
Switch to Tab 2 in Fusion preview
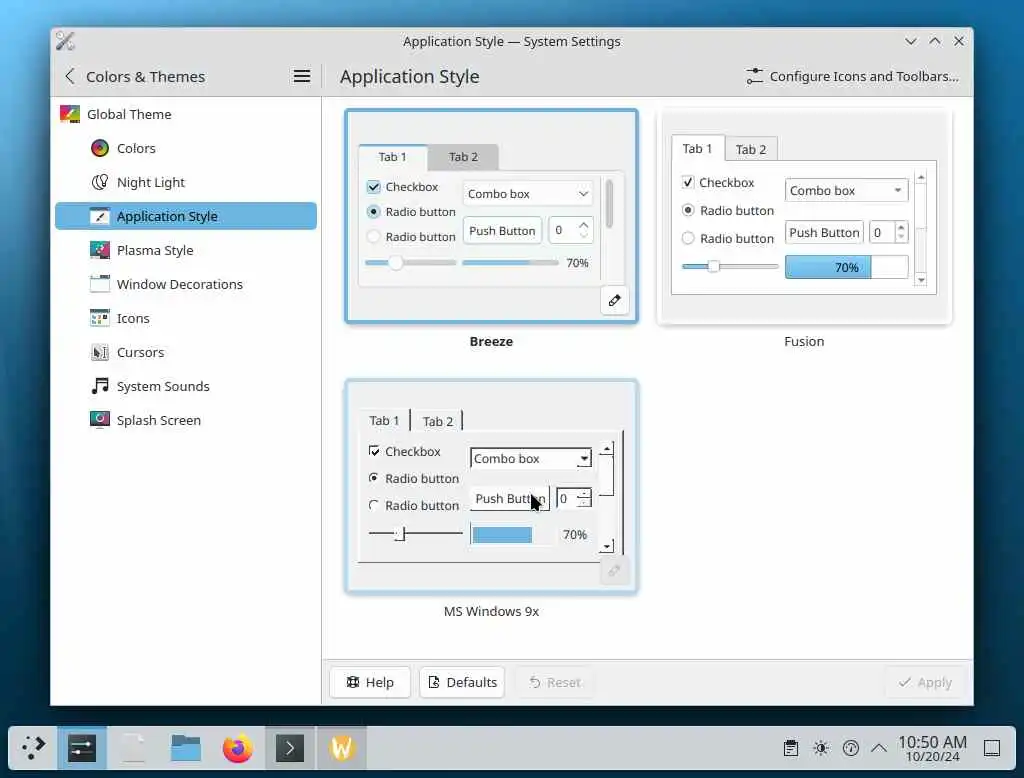coord(751,150)
